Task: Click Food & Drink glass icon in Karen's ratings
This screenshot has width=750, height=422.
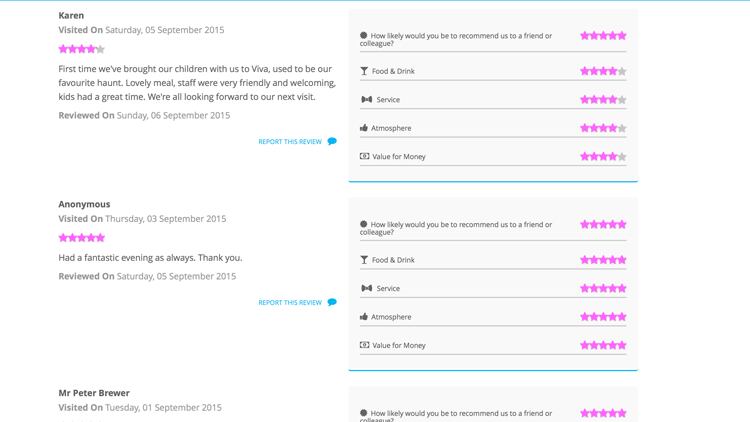Action: [364, 71]
